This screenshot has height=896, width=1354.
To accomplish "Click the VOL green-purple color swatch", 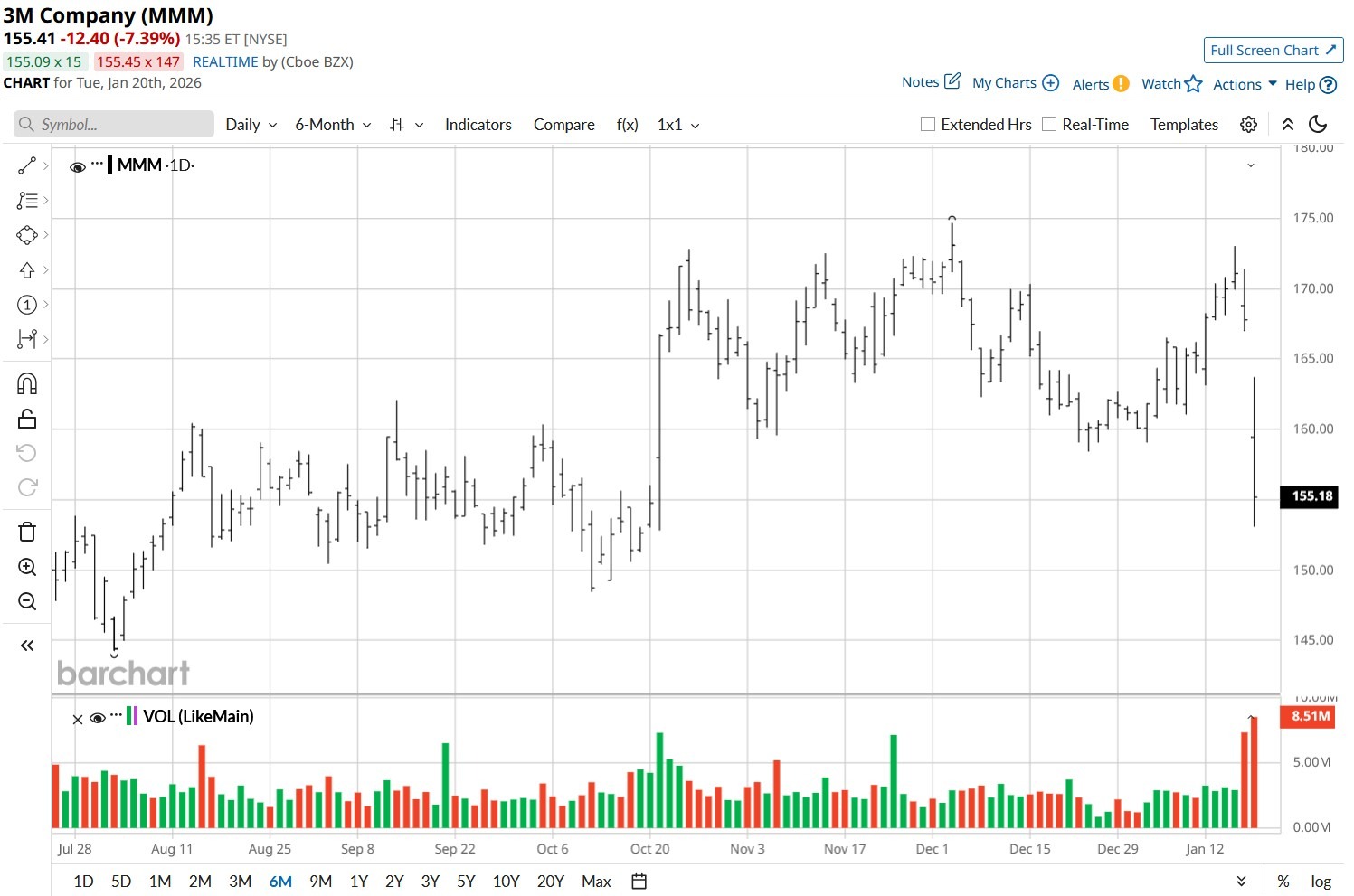I will pyautogui.click(x=132, y=716).
